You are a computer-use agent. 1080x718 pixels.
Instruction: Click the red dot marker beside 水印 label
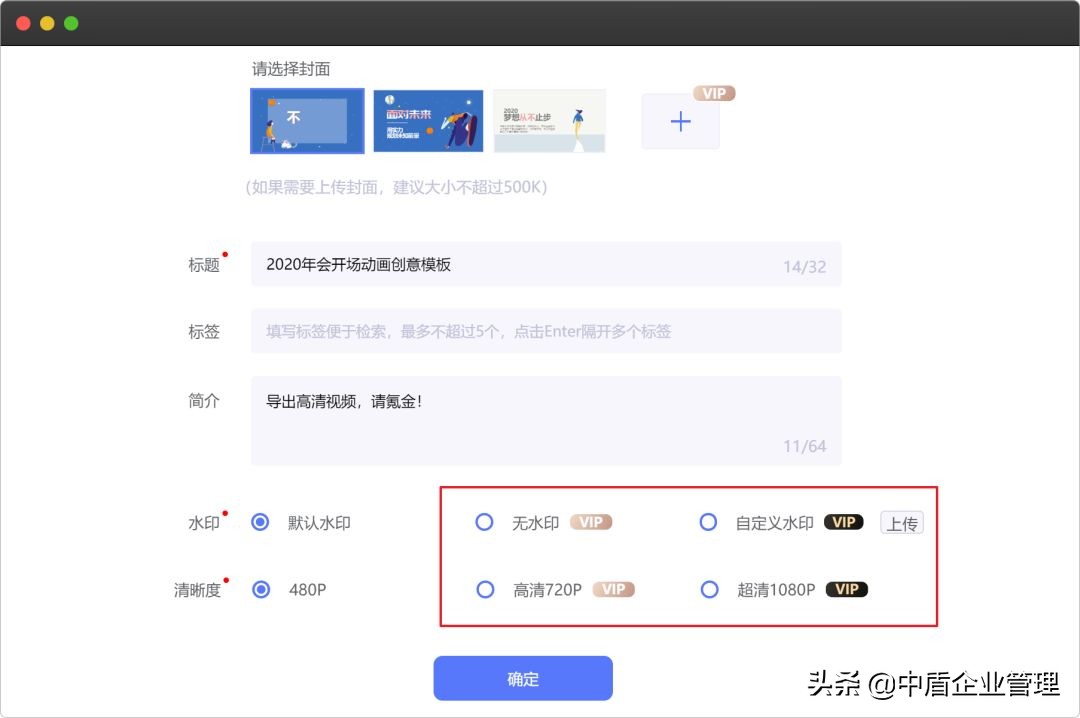pyautogui.click(x=225, y=512)
